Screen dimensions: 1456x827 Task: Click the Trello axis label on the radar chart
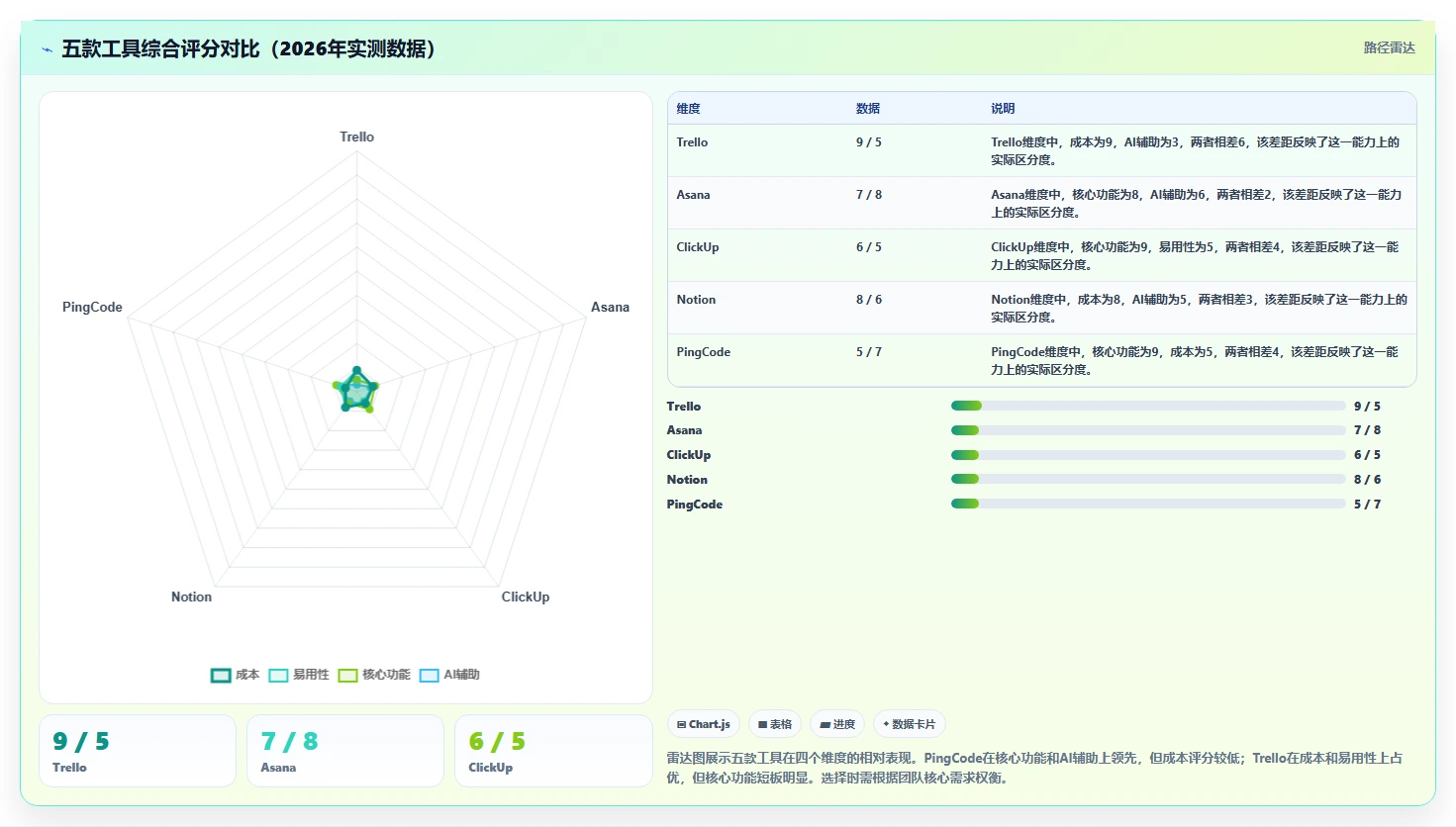pyautogui.click(x=356, y=138)
